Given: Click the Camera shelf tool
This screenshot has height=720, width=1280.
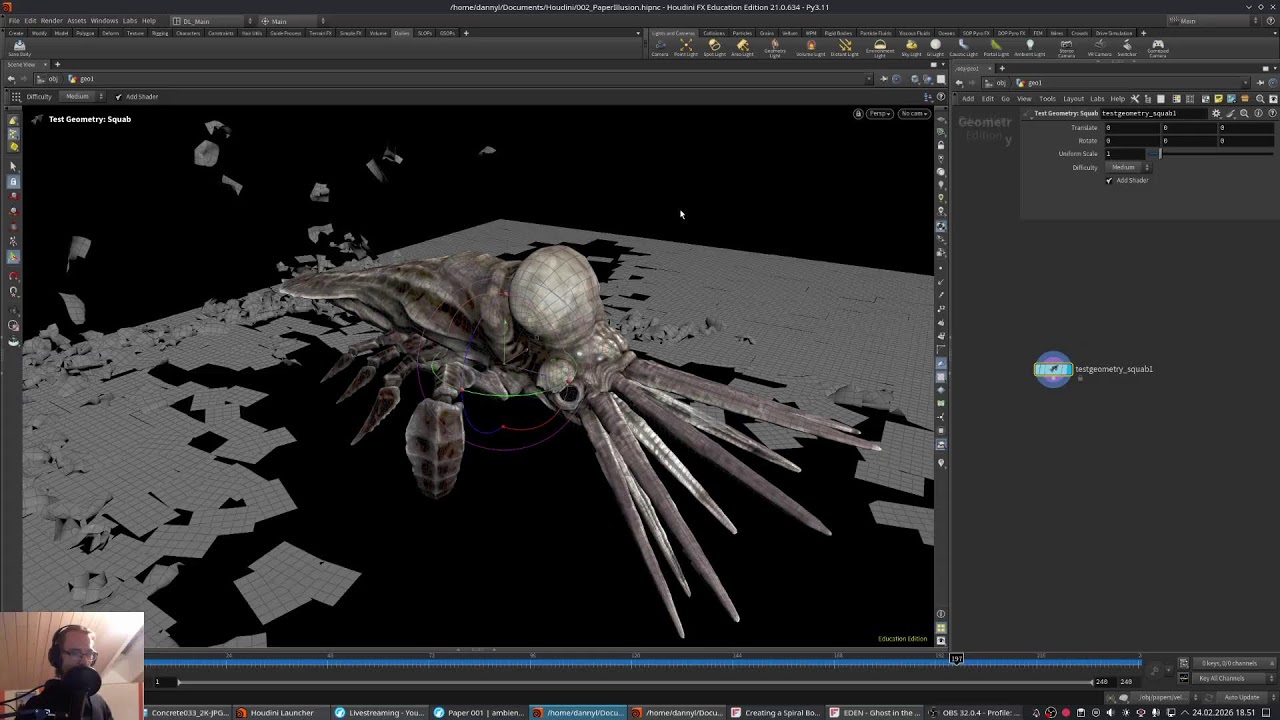Looking at the screenshot, I should coord(660,47).
